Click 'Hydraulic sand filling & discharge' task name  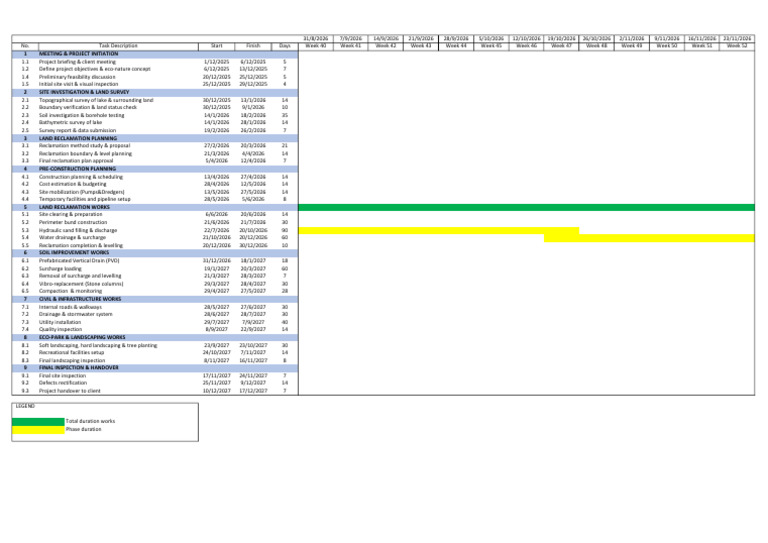click(78, 231)
